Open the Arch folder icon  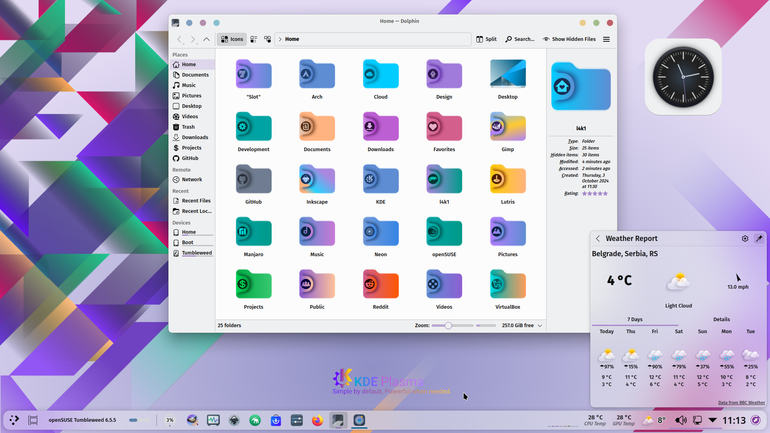point(317,74)
